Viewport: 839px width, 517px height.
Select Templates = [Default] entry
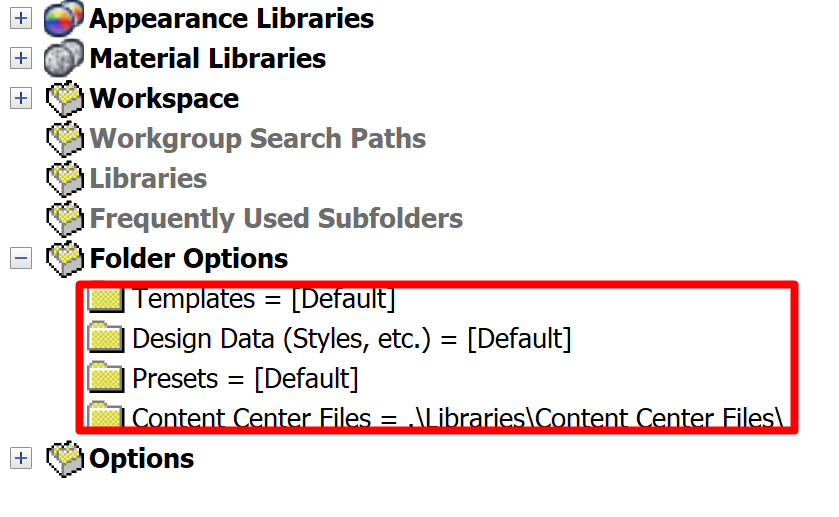pos(264,298)
